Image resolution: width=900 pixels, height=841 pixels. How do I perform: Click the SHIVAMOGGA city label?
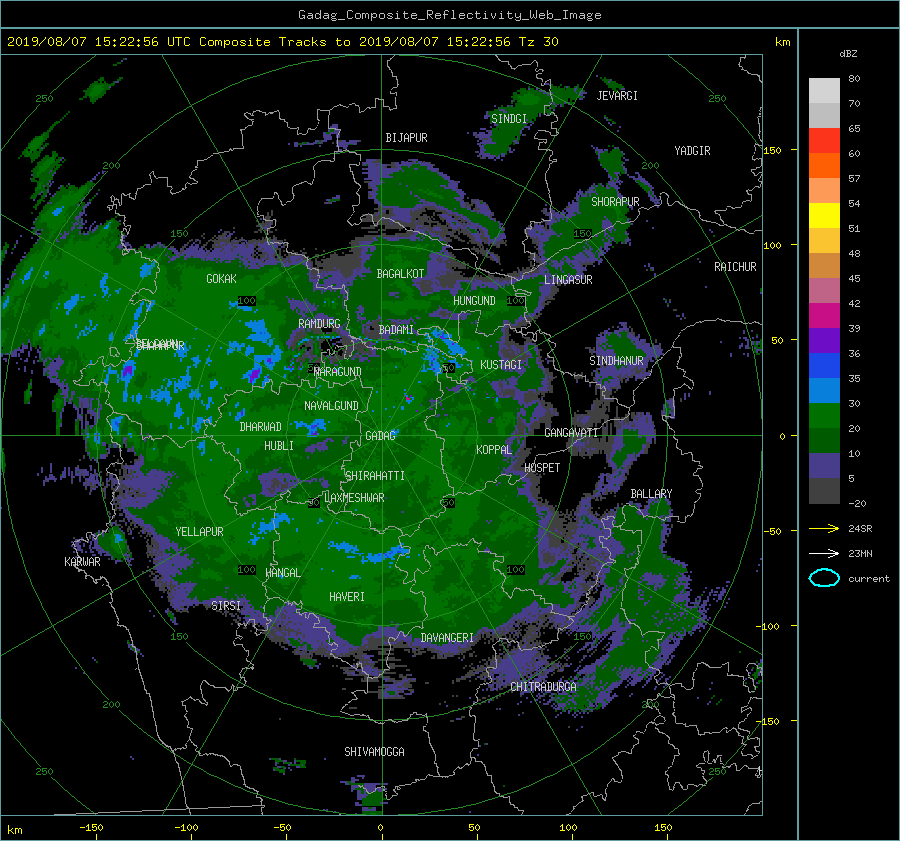pos(374,751)
